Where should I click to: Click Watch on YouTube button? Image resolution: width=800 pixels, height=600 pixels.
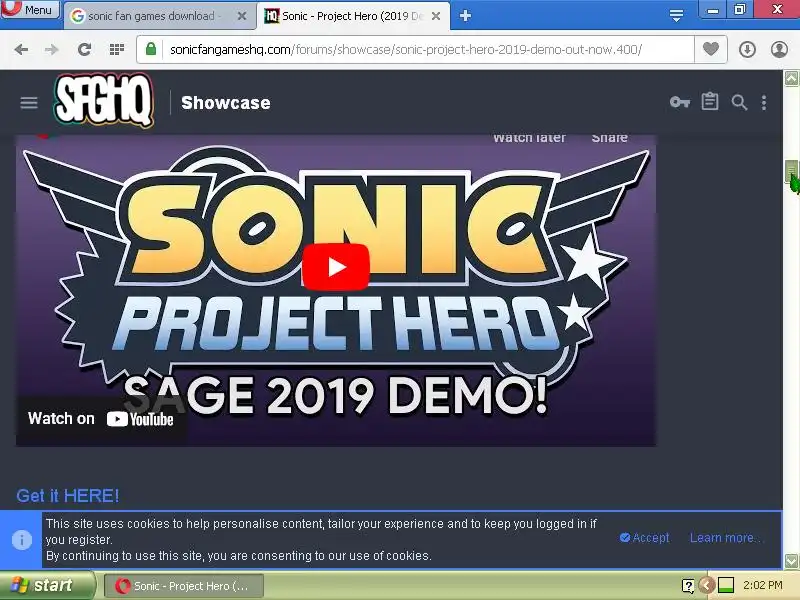[x=101, y=419]
